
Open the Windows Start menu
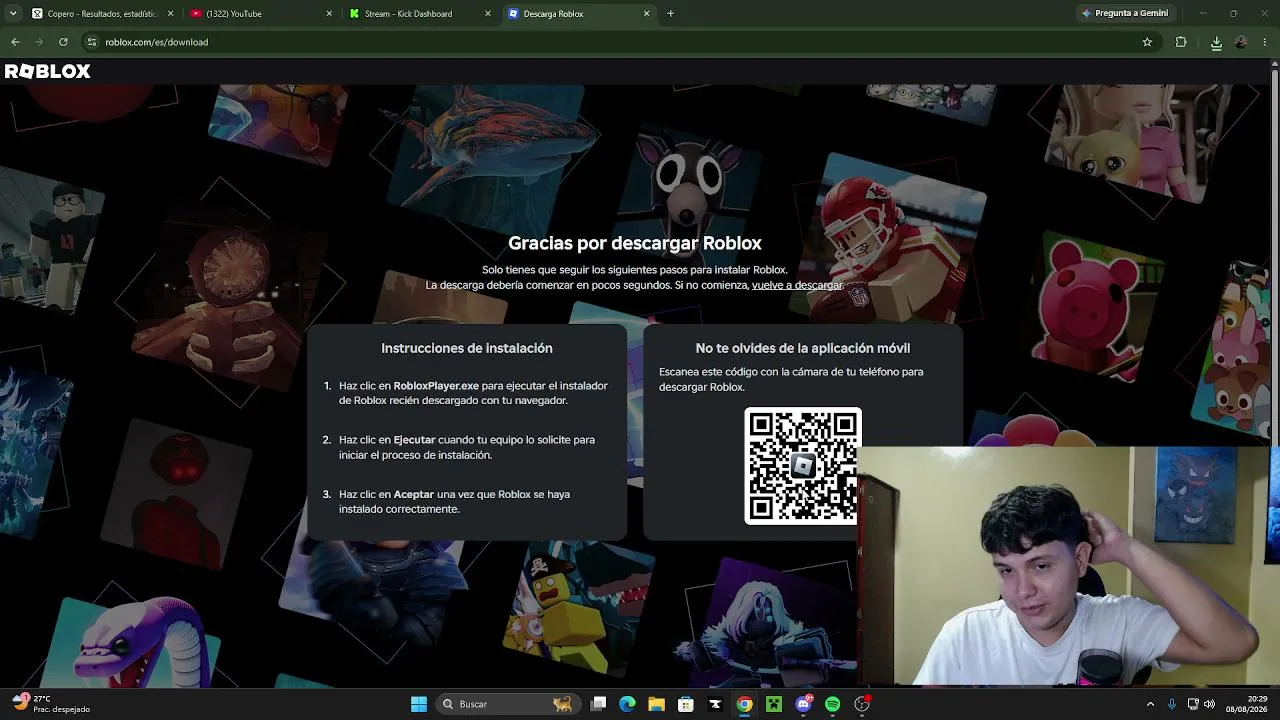[419, 704]
